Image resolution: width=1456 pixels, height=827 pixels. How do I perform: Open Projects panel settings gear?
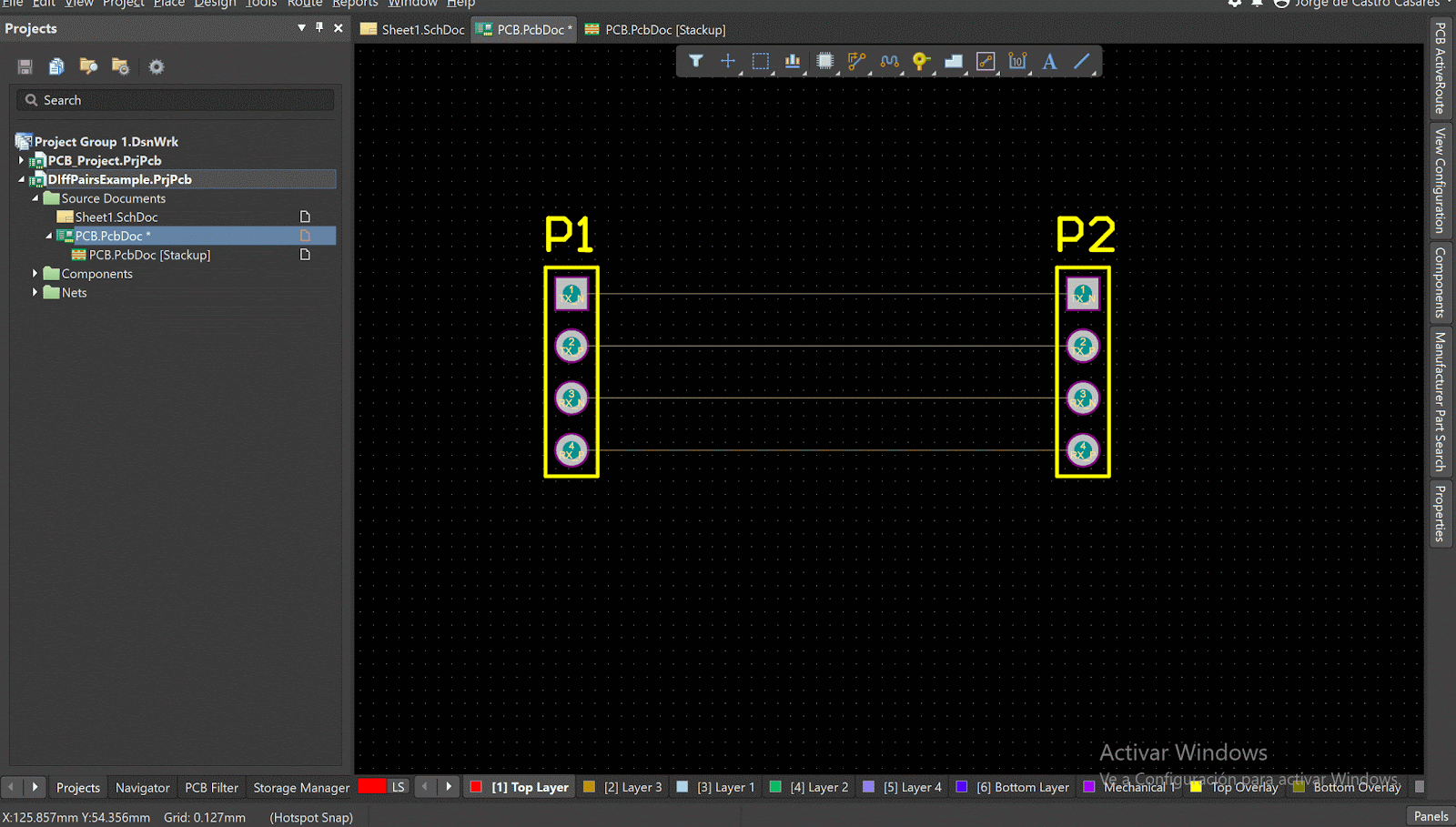pyautogui.click(x=157, y=66)
